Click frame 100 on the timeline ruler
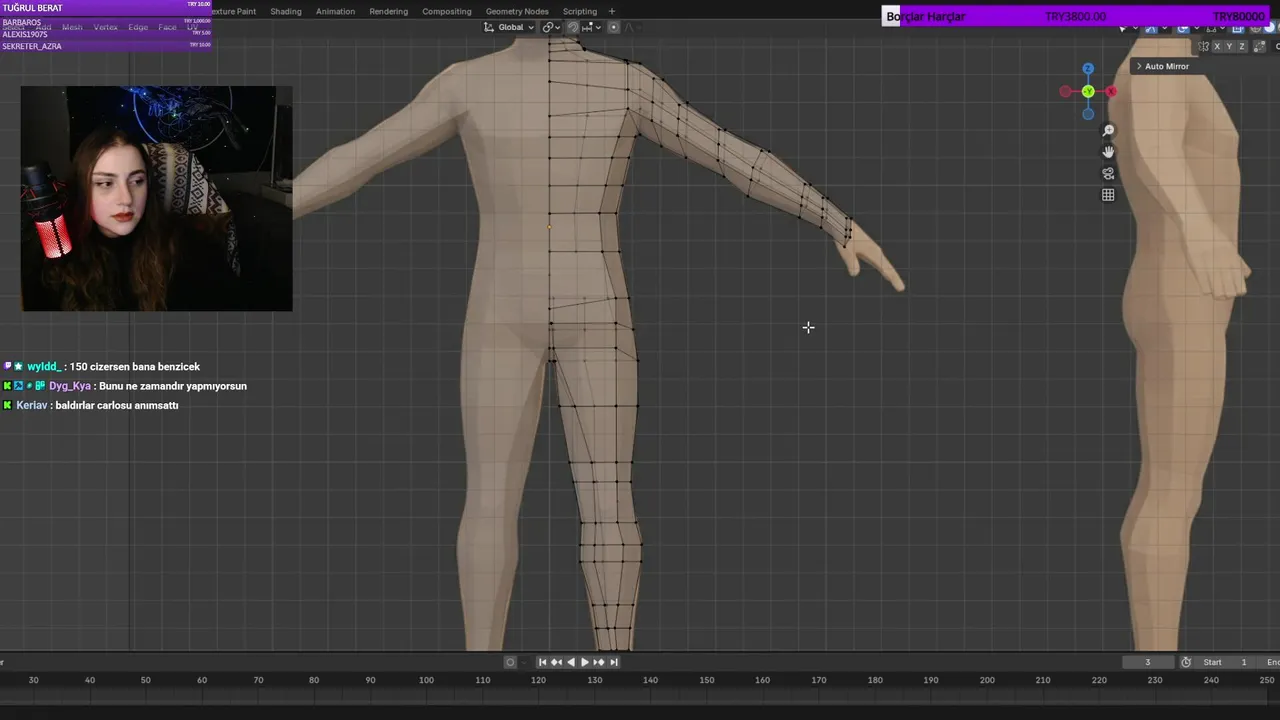Image resolution: width=1280 pixels, height=720 pixels. (x=426, y=680)
